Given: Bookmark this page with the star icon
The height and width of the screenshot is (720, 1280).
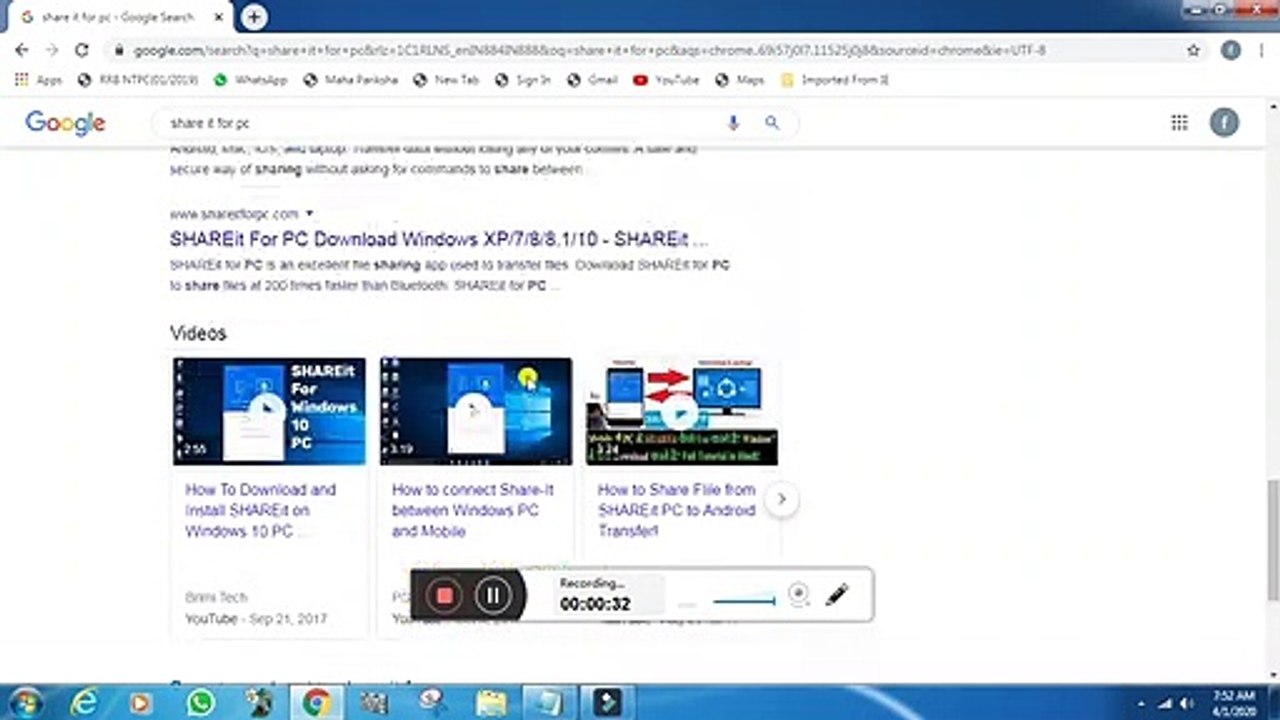Looking at the screenshot, I should 1193,50.
